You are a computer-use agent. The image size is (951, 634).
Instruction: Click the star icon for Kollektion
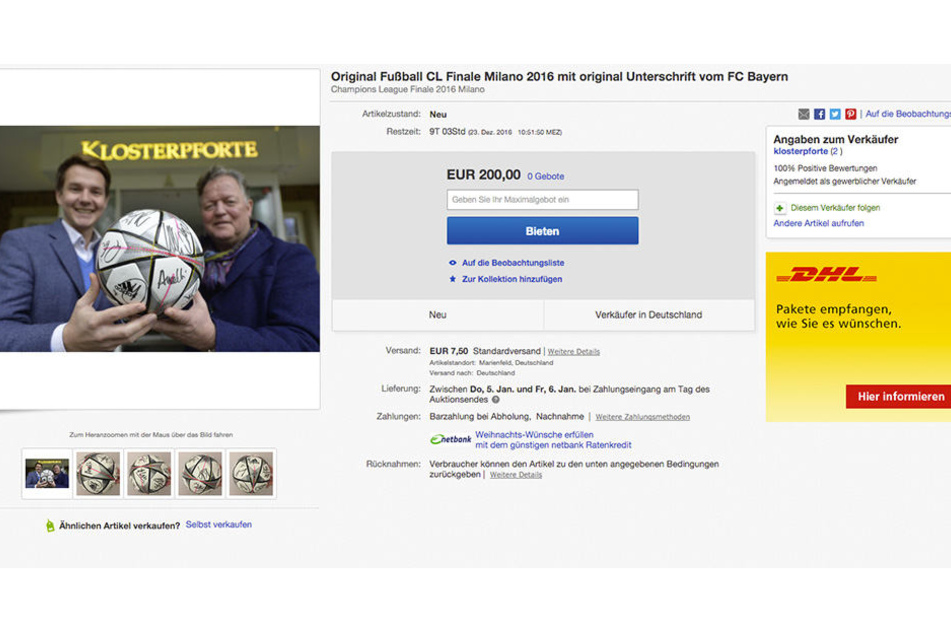point(452,279)
